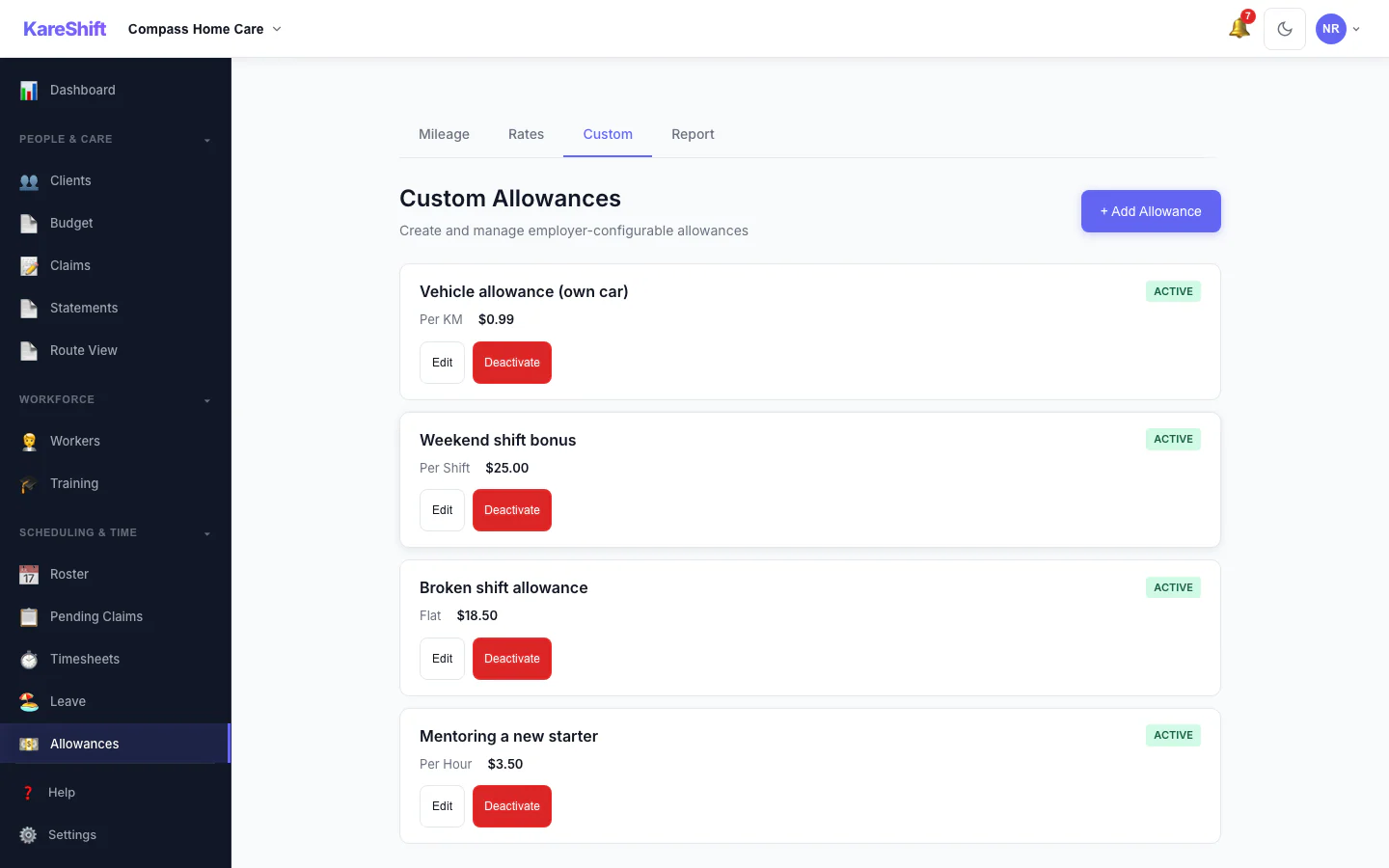Click the $25.00 Weekend shift bonus amount
Screen dimensions: 1389x868
tap(507, 468)
